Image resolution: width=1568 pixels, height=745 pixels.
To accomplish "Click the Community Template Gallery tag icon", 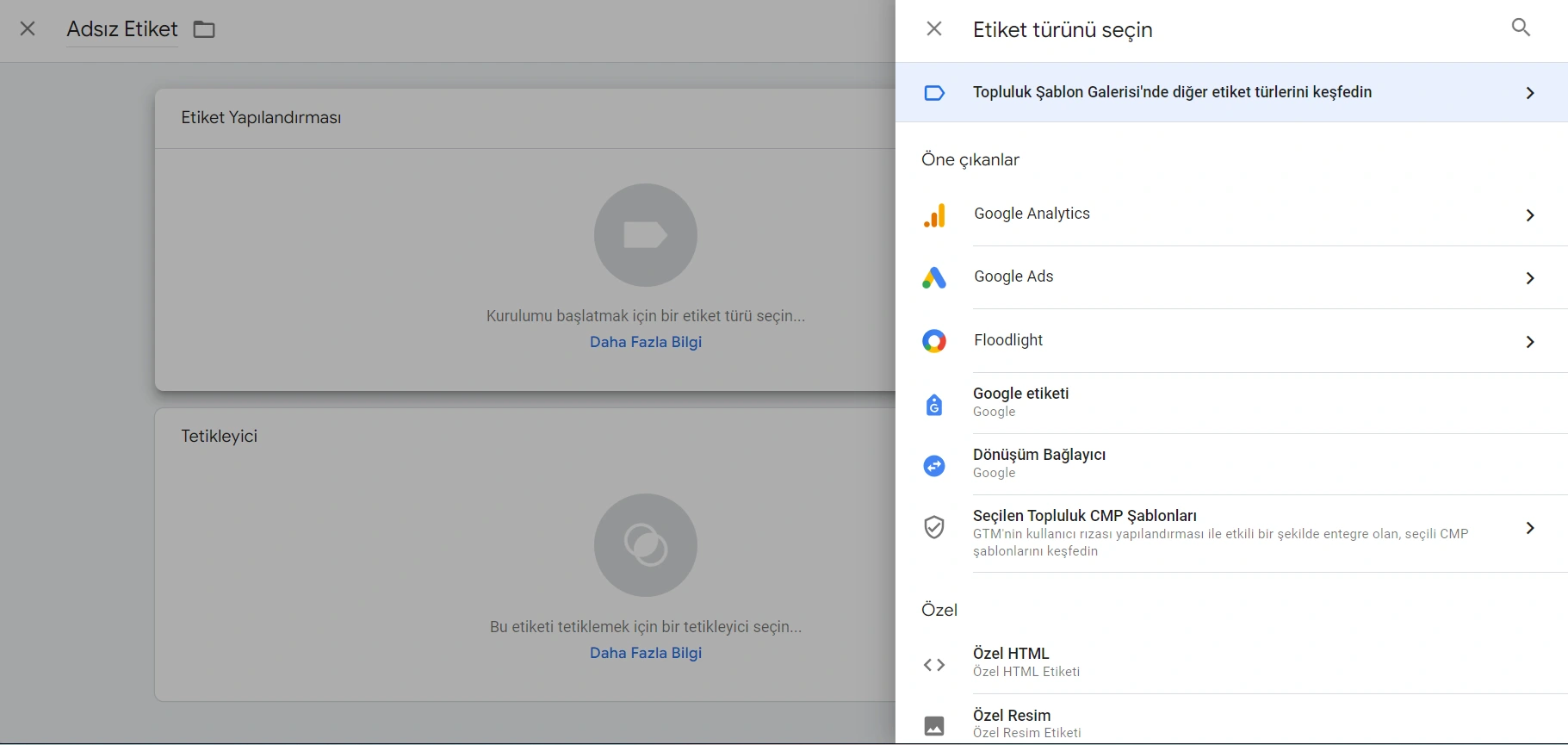I will click(x=934, y=93).
